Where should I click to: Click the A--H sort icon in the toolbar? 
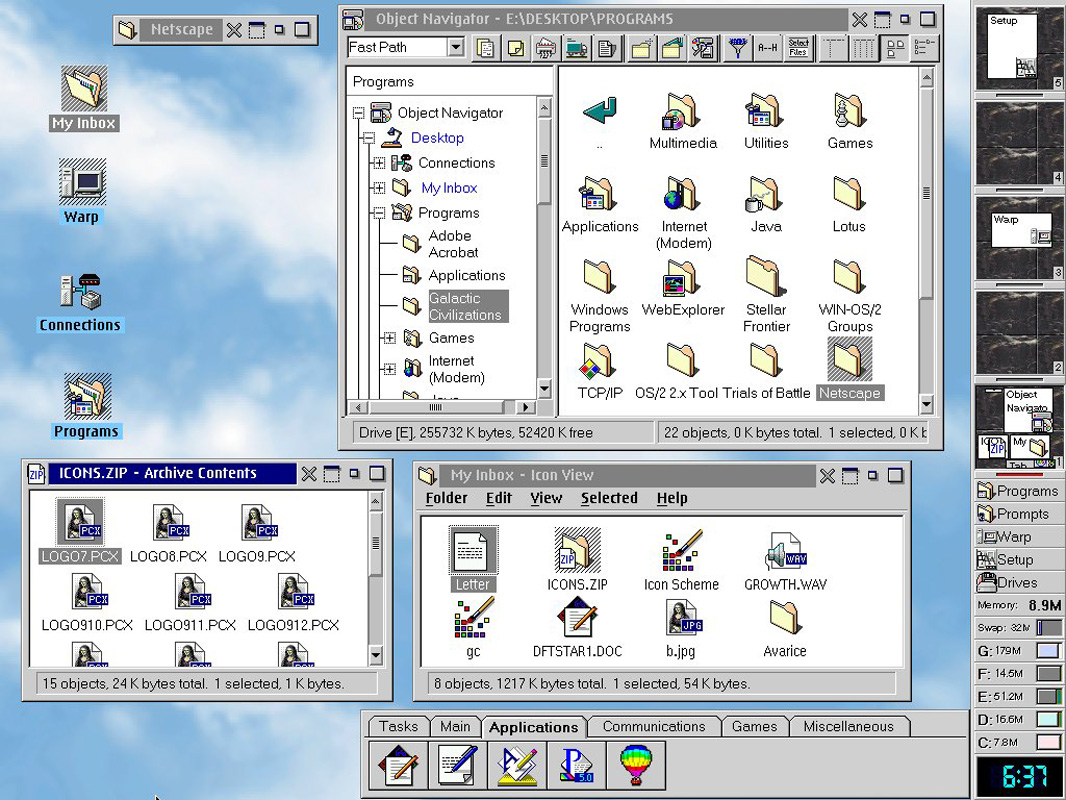pyautogui.click(x=768, y=47)
